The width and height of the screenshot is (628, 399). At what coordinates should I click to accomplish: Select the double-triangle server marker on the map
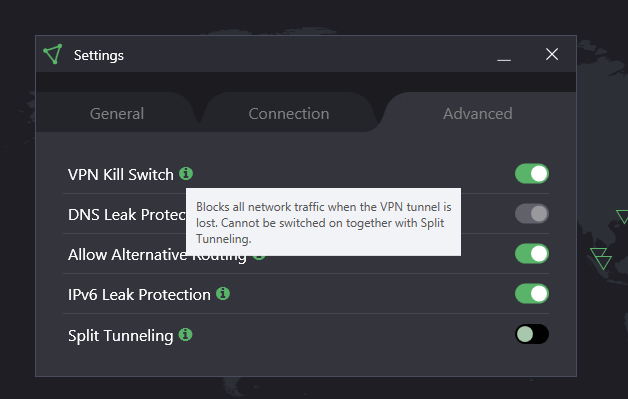point(601,258)
